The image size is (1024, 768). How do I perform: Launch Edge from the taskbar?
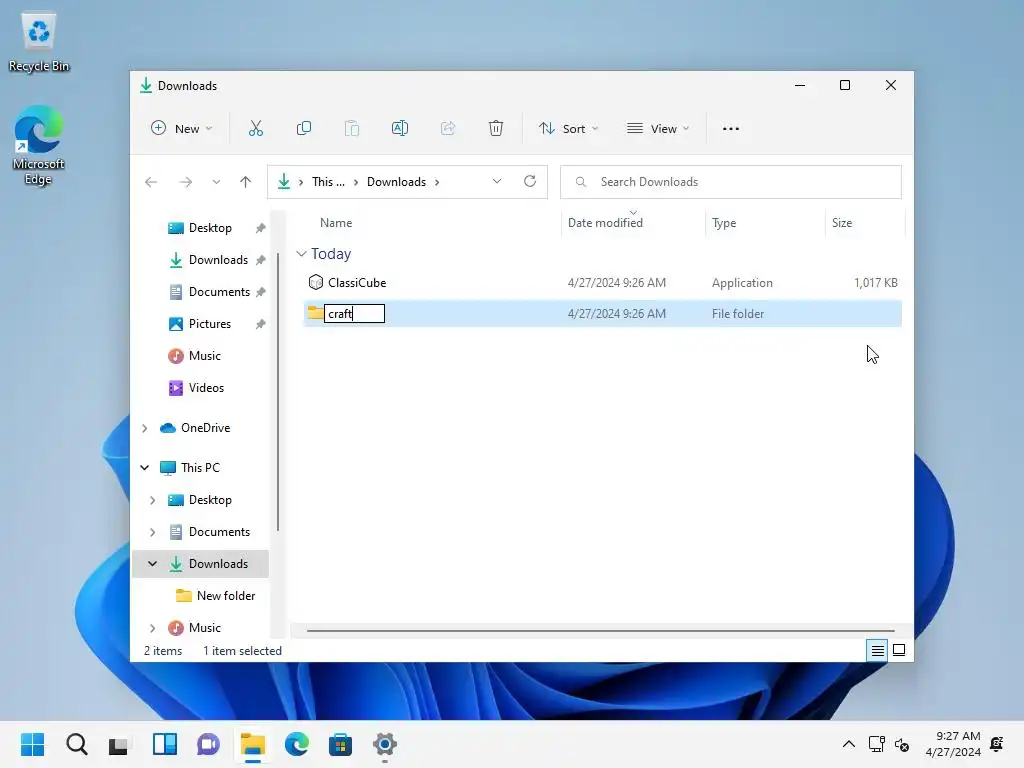pyautogui.click(x=296, y=744)
